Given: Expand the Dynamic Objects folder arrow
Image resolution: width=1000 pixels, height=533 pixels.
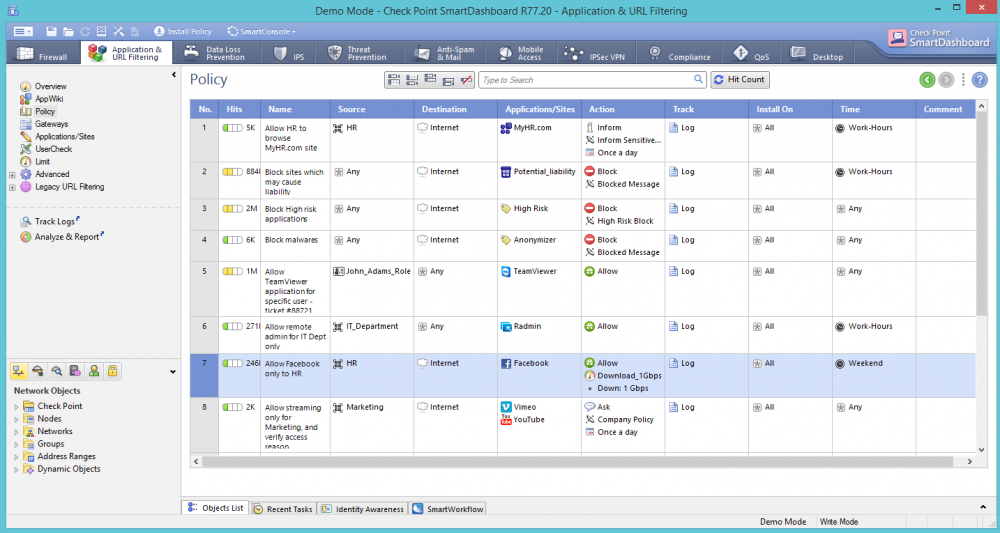Looking at the screenshot, I should (17, 469).
